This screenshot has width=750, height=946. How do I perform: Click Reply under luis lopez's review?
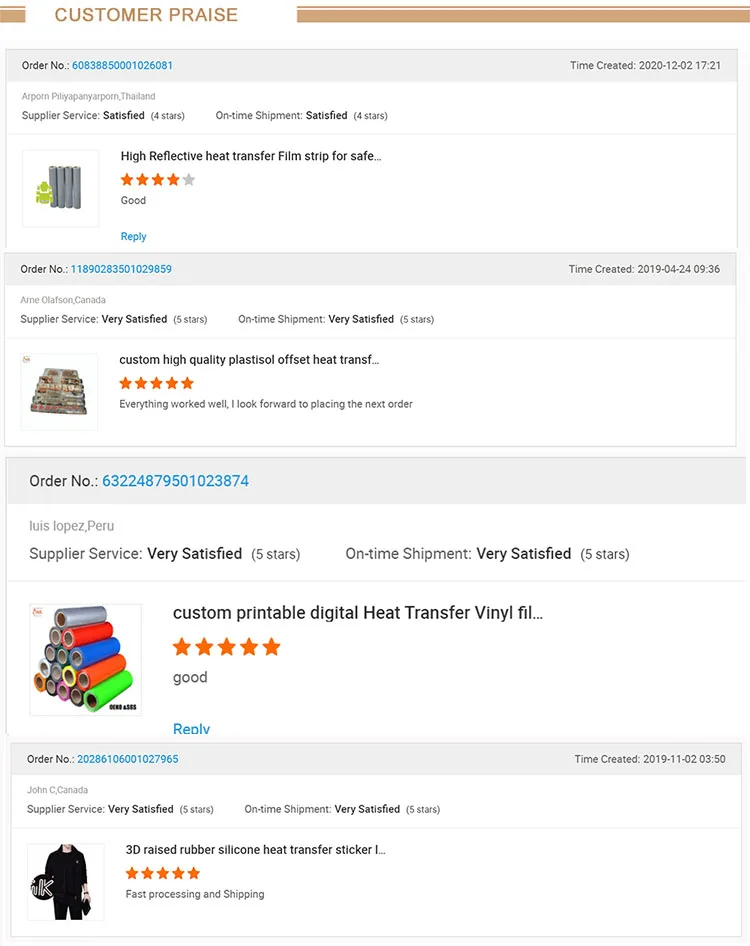[192, 728]
